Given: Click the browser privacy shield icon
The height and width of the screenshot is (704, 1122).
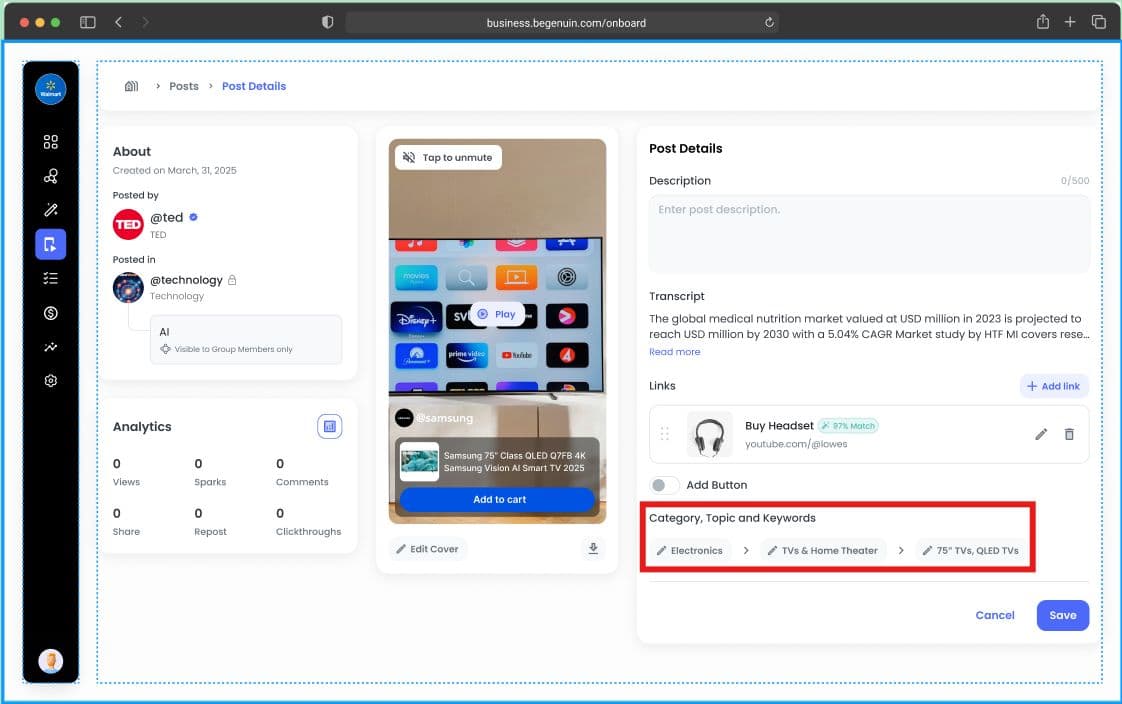Looking at the screenshot, I should pos(328,22).
